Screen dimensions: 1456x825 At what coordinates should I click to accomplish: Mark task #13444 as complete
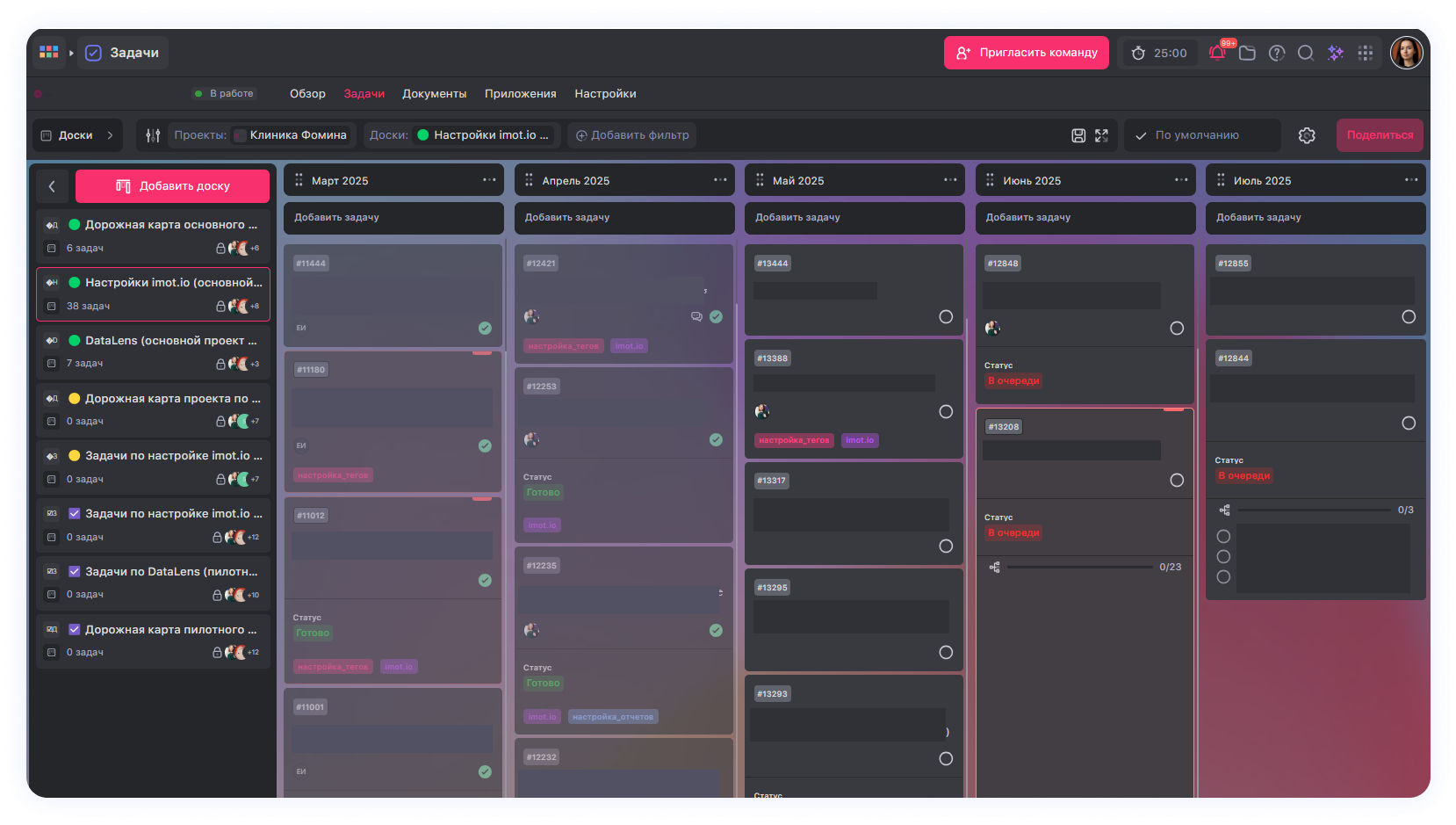[x=946, y=317]
